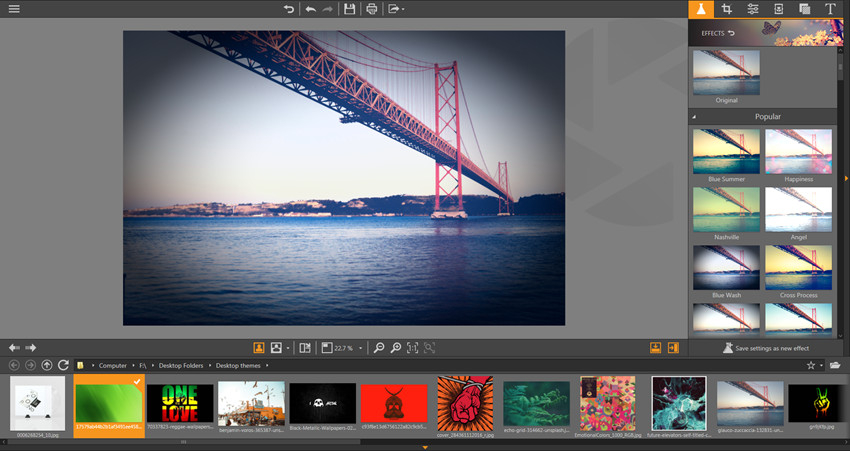The image size is (850, 451).
Task: Open the zoom percentage dropdown
Action: click(x=360, y=349)
